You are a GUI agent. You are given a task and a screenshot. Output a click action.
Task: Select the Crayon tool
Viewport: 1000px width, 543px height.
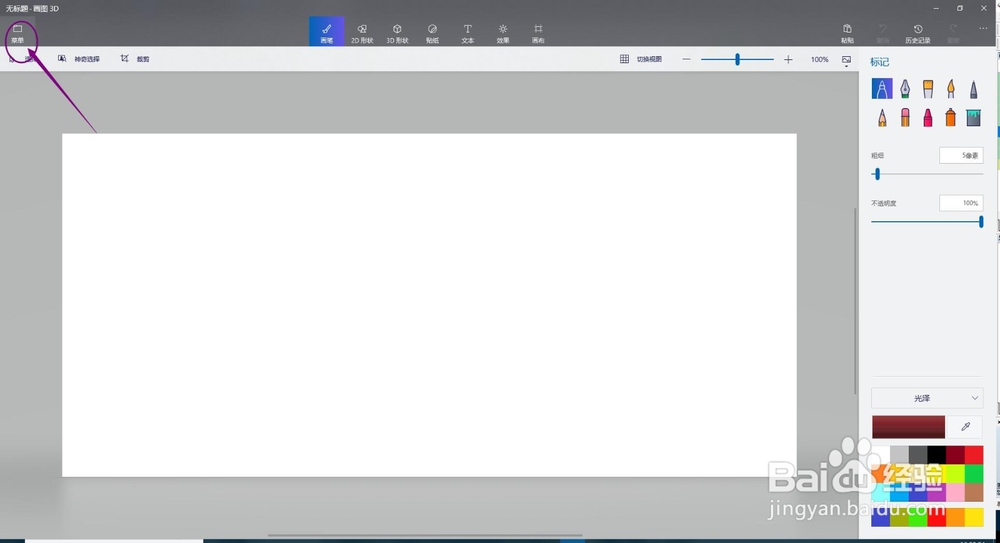(928, 117)
